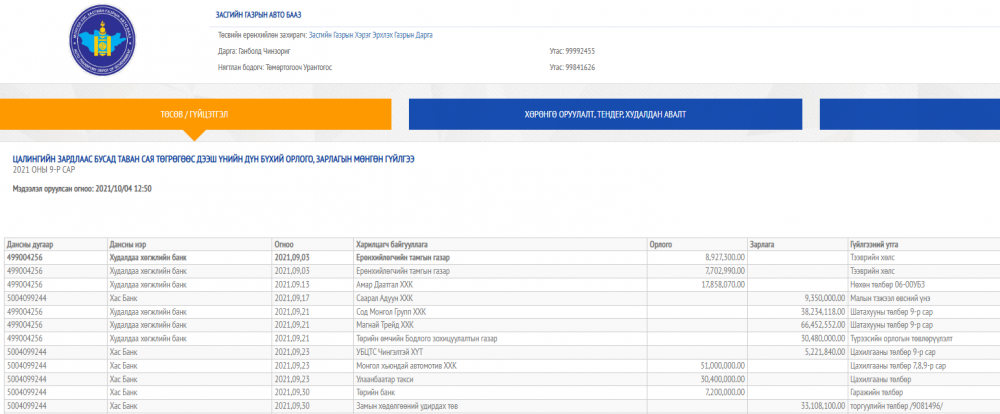Open Засгийн Газрын Хэрэг Эрхлэх Газрын Дарга link
Screen dimensions: 1000x414
(371, 35)
